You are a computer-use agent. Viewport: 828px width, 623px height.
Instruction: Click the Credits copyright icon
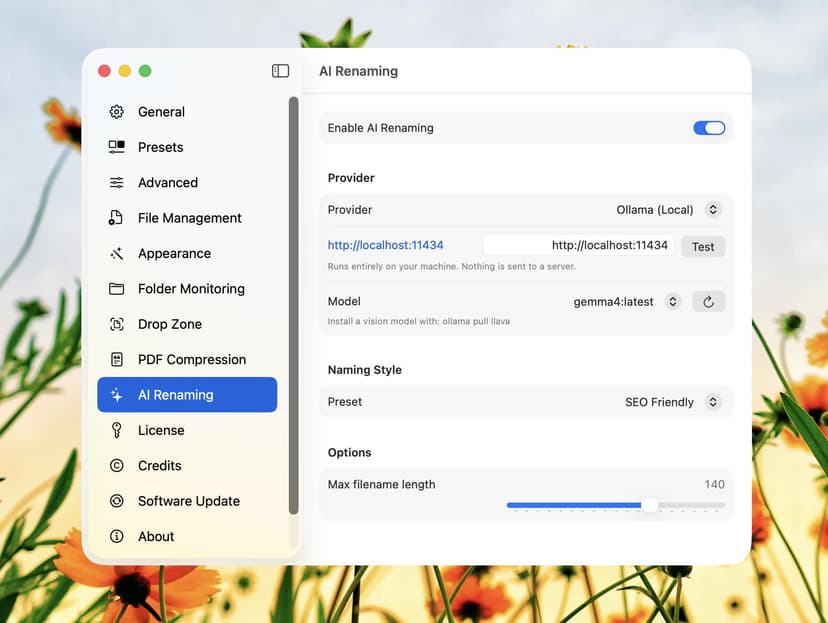pyautogui.click(x=117, y=466)
